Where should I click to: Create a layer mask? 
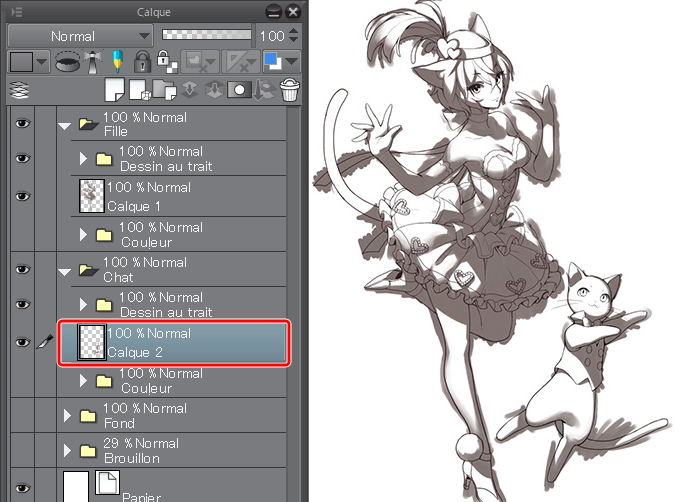(x=239, y=90)
